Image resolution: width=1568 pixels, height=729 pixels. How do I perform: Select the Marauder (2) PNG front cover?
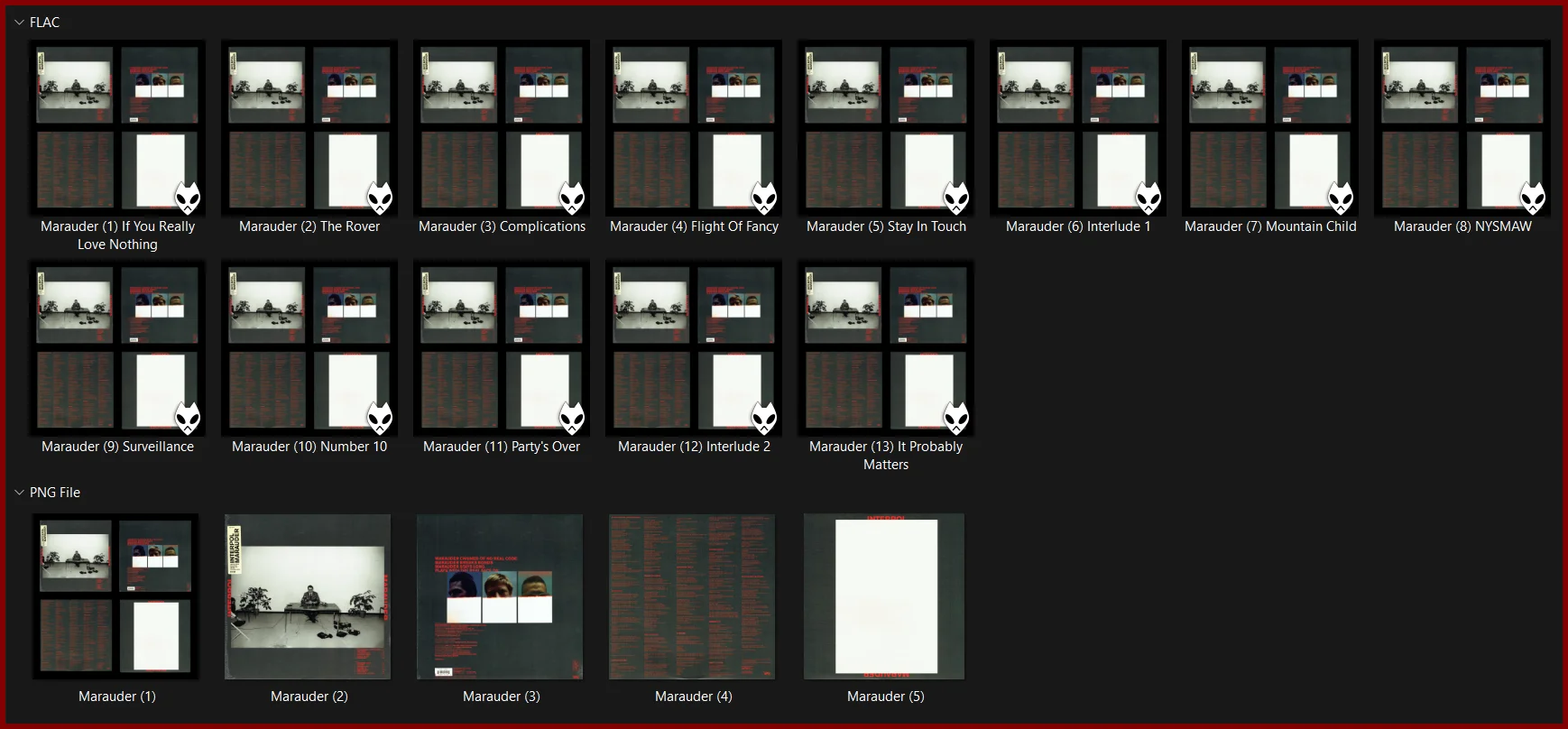pos(308,596)
